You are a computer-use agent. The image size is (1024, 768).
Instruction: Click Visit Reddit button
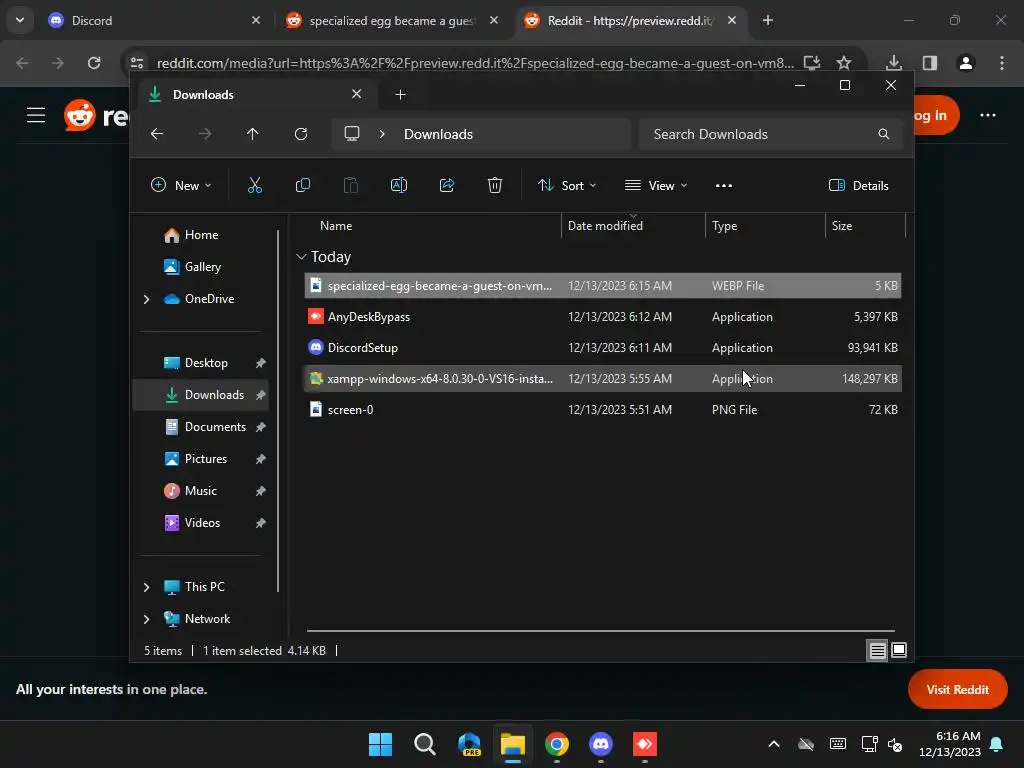957,689
